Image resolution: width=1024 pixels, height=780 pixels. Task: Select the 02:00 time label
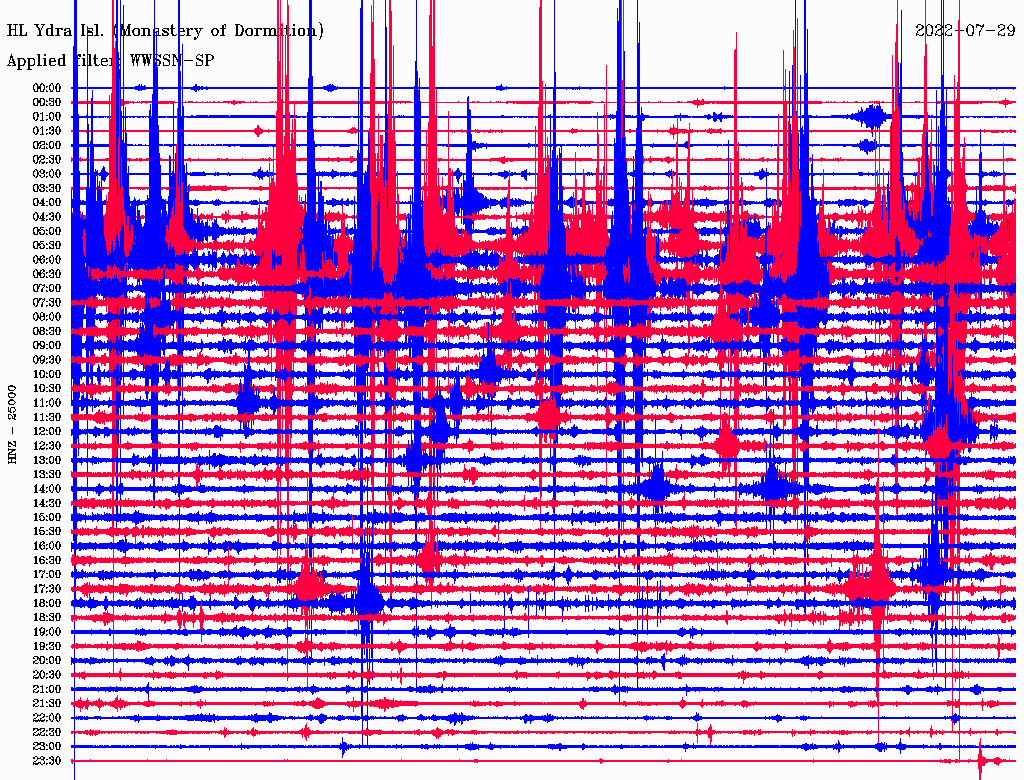pyautogui.click(x=46, y=146)
